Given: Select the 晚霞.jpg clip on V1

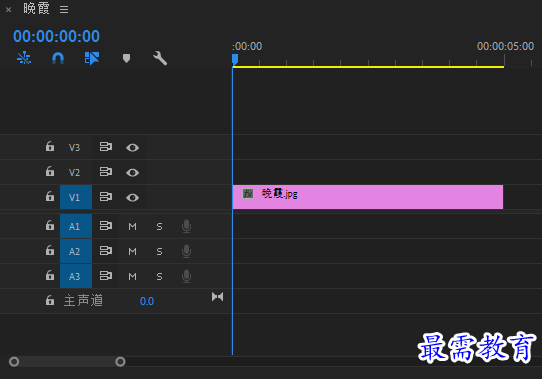Looking at the screenshot, I should point(368,197).
